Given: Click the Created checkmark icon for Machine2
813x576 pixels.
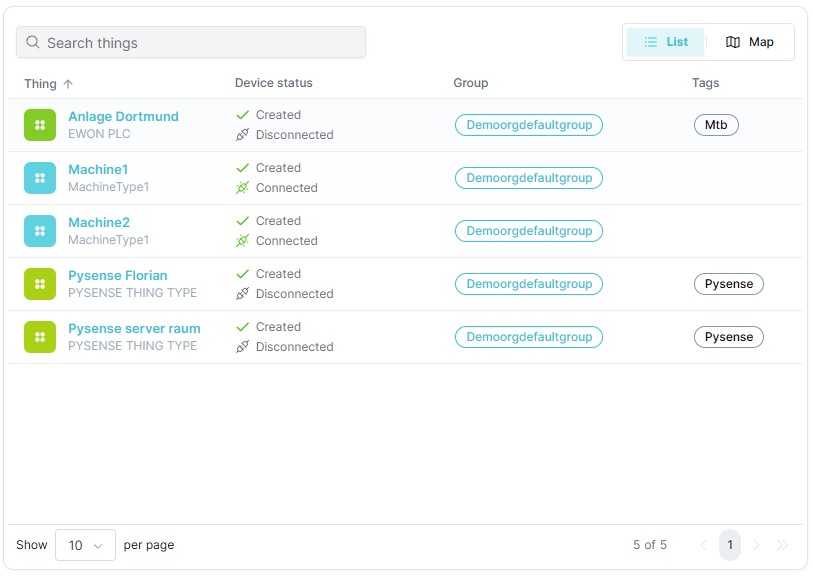Looking at the screenshot, I should [x=242, y=220].
